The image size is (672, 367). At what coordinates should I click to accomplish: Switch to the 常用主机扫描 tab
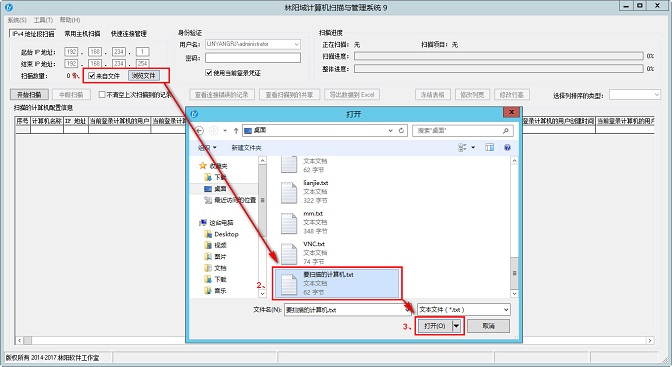(82, 33)
